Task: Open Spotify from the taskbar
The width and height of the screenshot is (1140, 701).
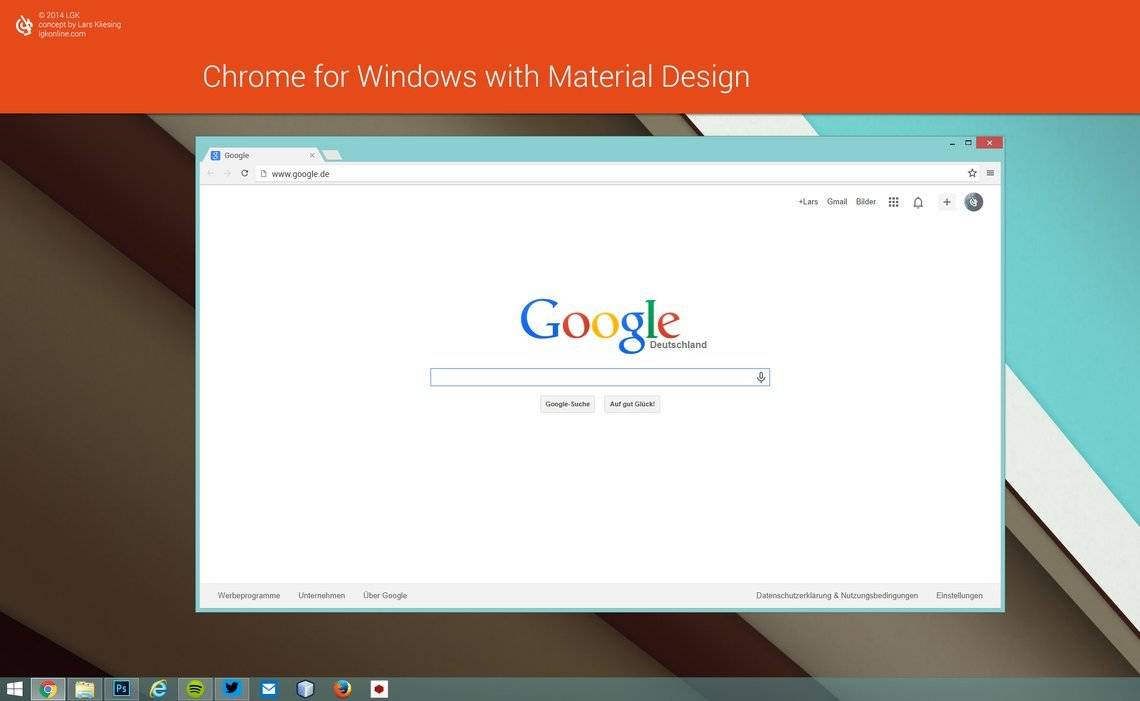Action: (195, 689)
